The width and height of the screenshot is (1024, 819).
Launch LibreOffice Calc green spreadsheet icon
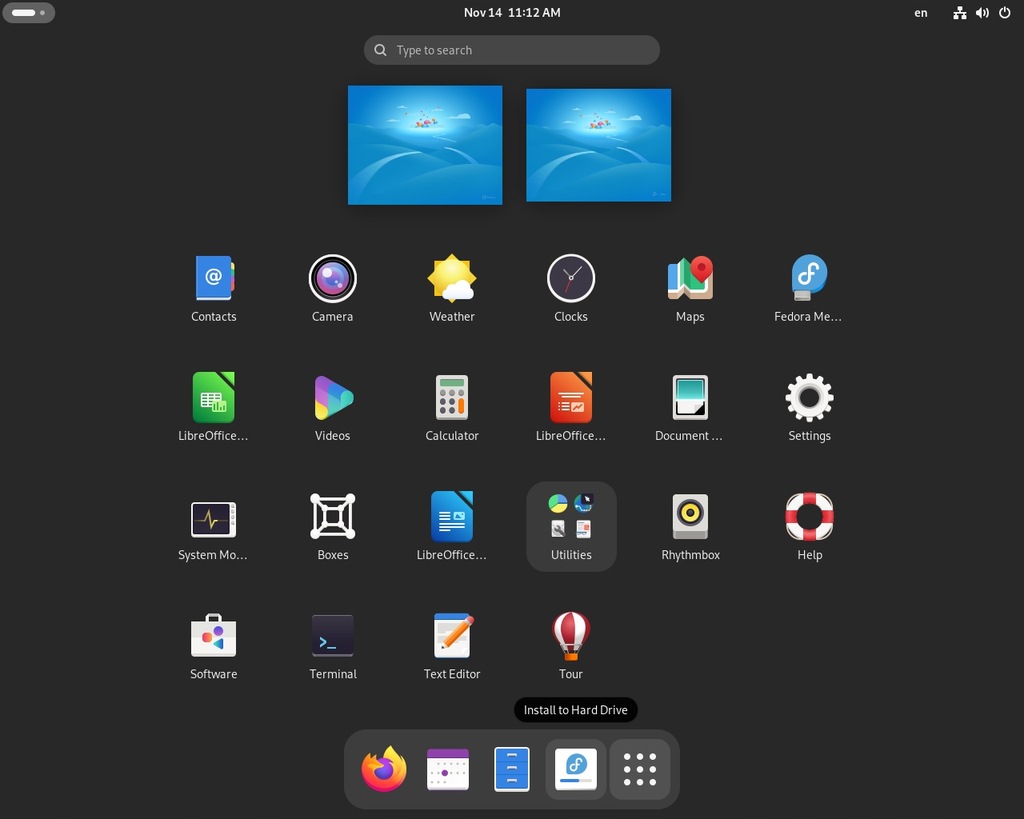point(214,397)
